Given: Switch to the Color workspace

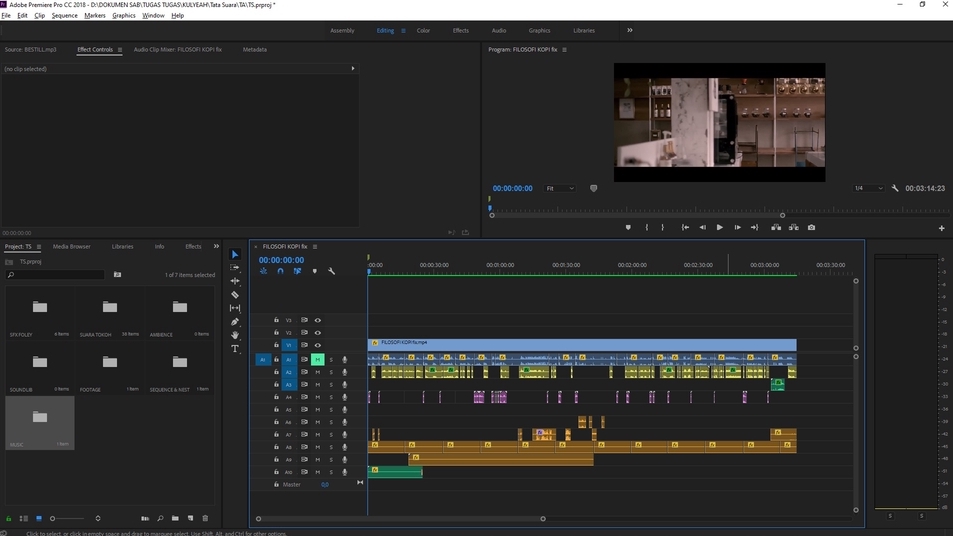Looking at the screenshot, I should click(x=423, y=30).
